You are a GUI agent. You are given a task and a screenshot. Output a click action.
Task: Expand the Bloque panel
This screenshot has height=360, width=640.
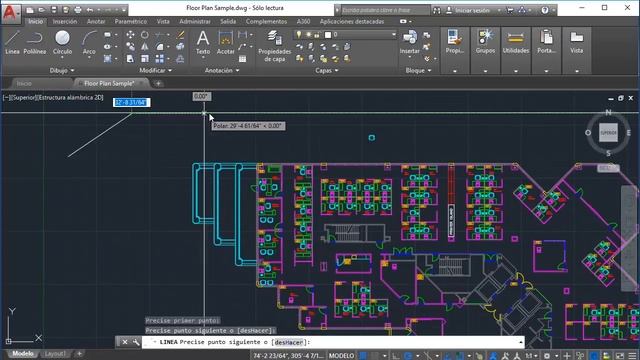[418, 70]
